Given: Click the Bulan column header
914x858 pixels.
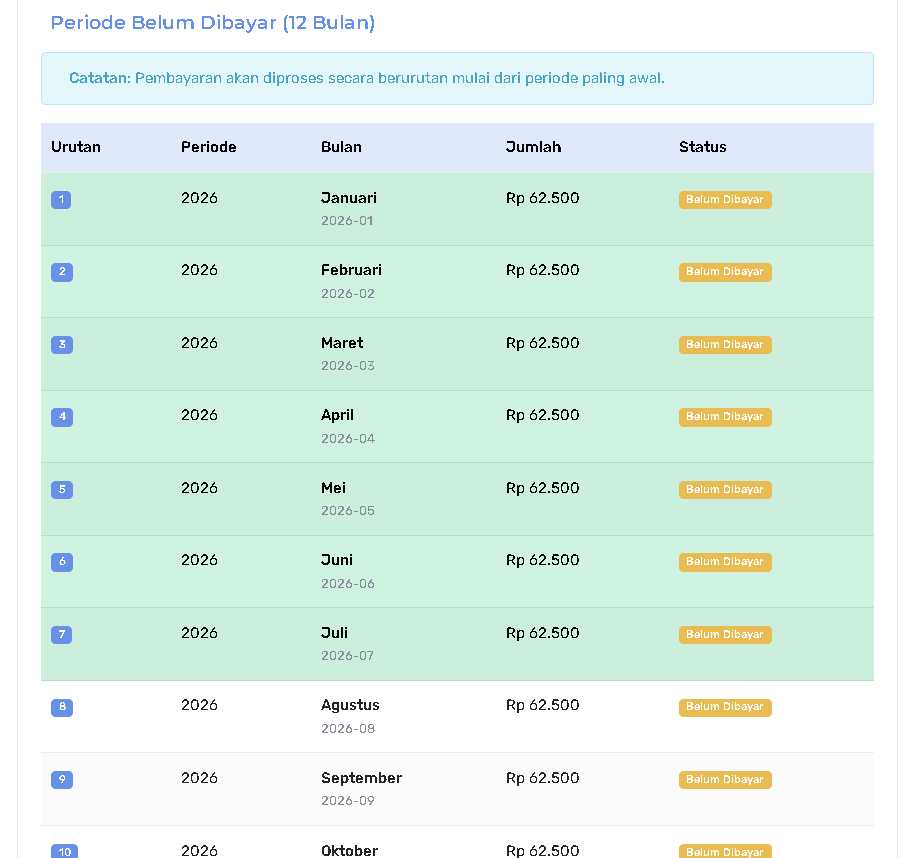Looking at the screenshot, I should point(341,147).
